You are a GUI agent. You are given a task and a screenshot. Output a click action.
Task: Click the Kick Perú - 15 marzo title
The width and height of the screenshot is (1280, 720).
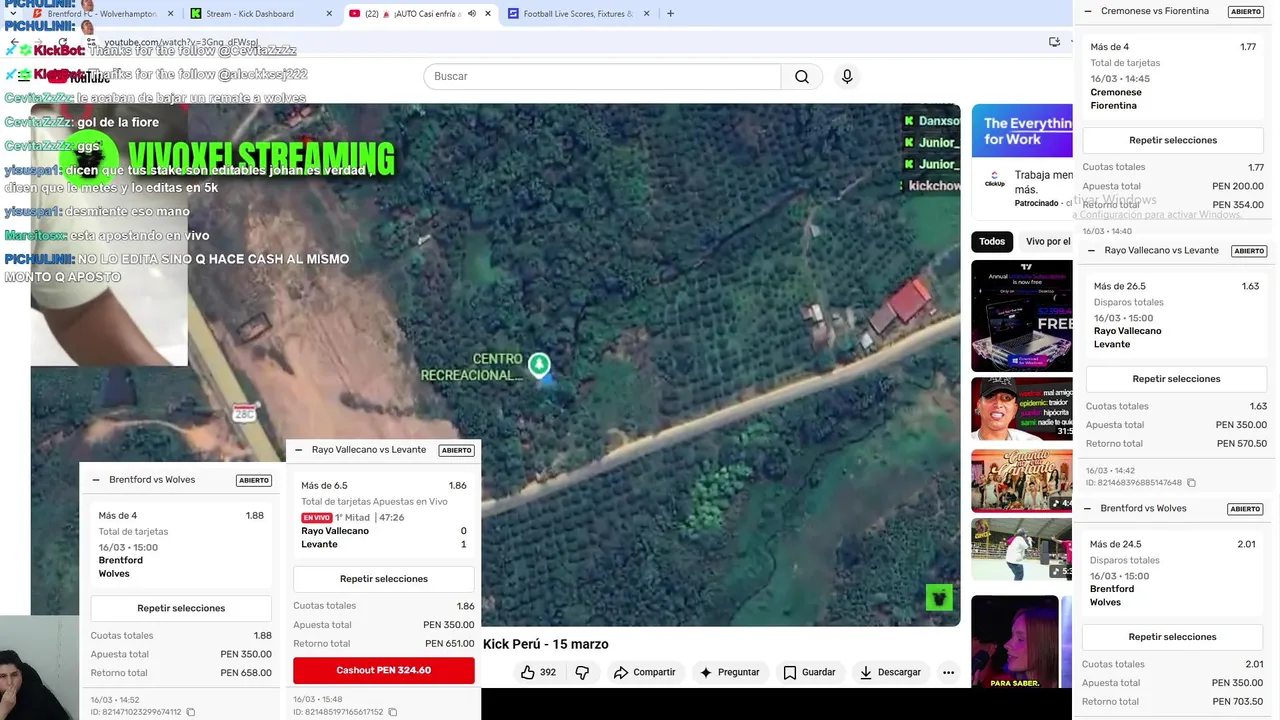(546, 644)
